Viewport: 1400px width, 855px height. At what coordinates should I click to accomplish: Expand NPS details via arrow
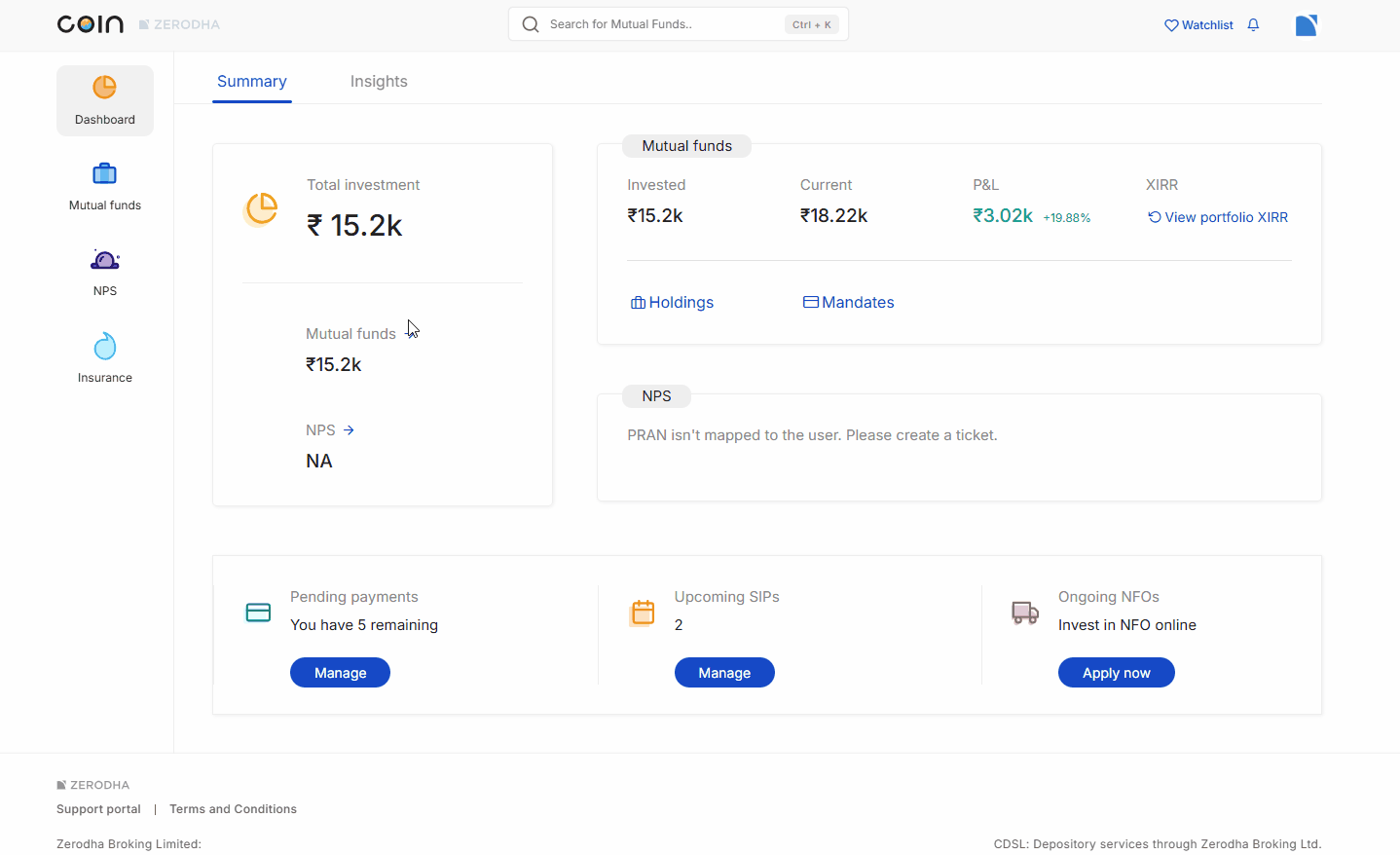349,430
